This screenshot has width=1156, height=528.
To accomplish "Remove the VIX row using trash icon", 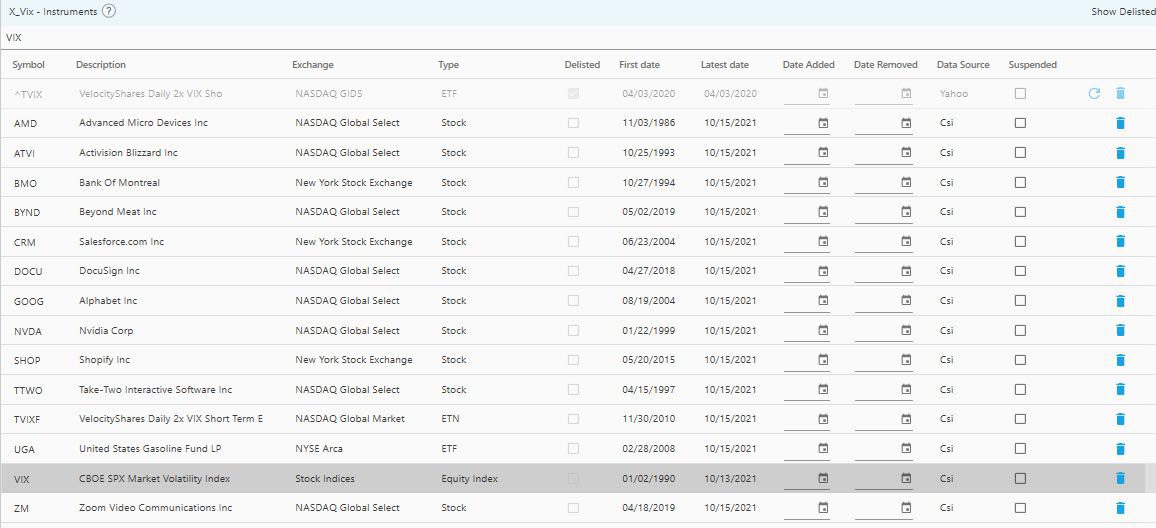I will point(1120,479).
